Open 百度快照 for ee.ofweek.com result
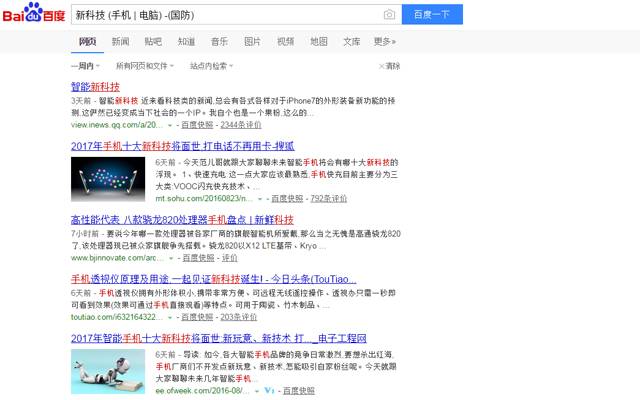This screenshot has width=640, height=400. tap(299, 391)
